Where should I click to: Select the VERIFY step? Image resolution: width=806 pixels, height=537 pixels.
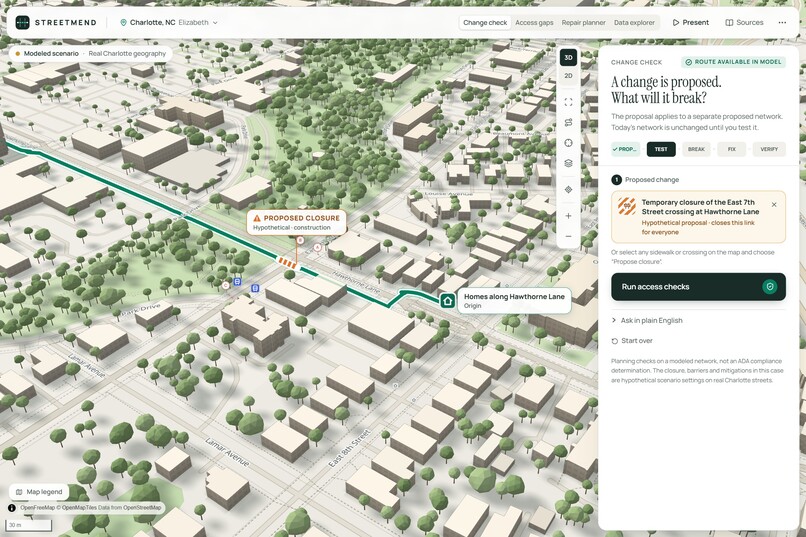pos(769,149)
